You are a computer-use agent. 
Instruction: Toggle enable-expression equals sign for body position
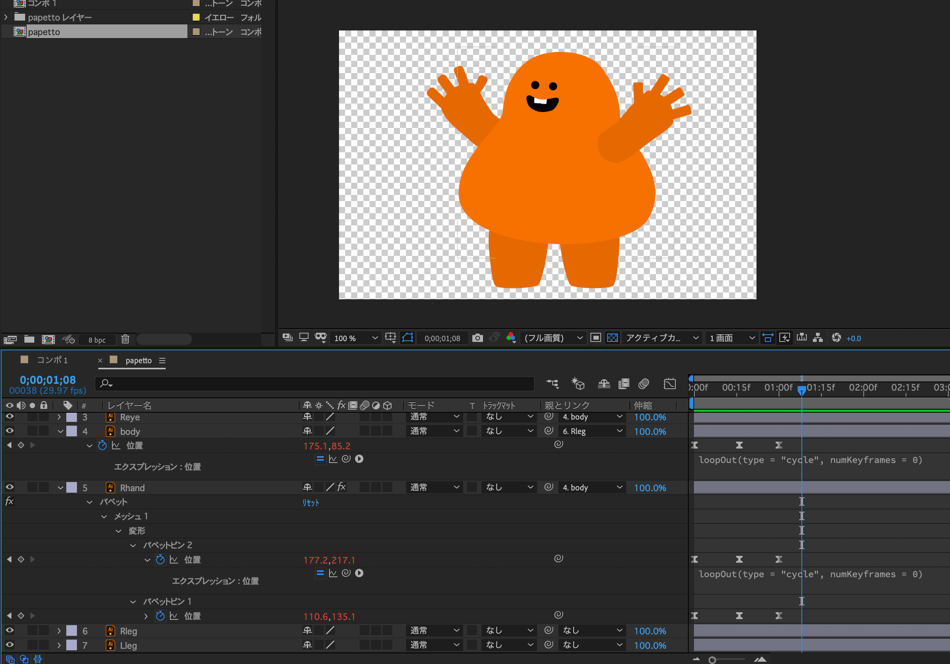click(x=320, y=460)
